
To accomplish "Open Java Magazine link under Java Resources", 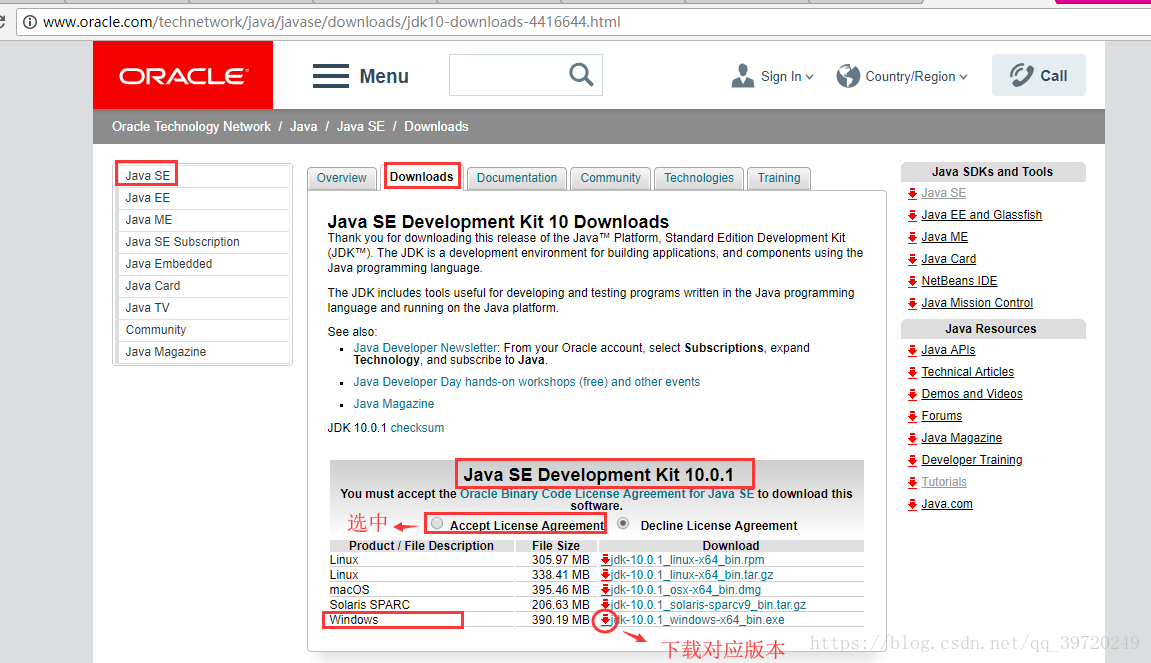I will point(962,438).
